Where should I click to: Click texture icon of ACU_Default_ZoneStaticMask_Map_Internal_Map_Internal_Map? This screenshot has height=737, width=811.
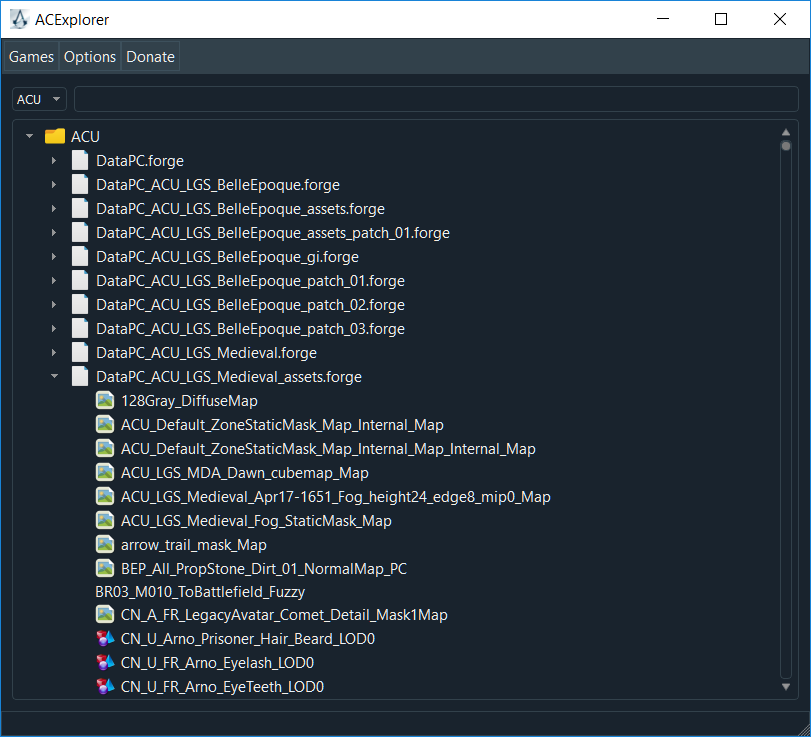[105, 448]
